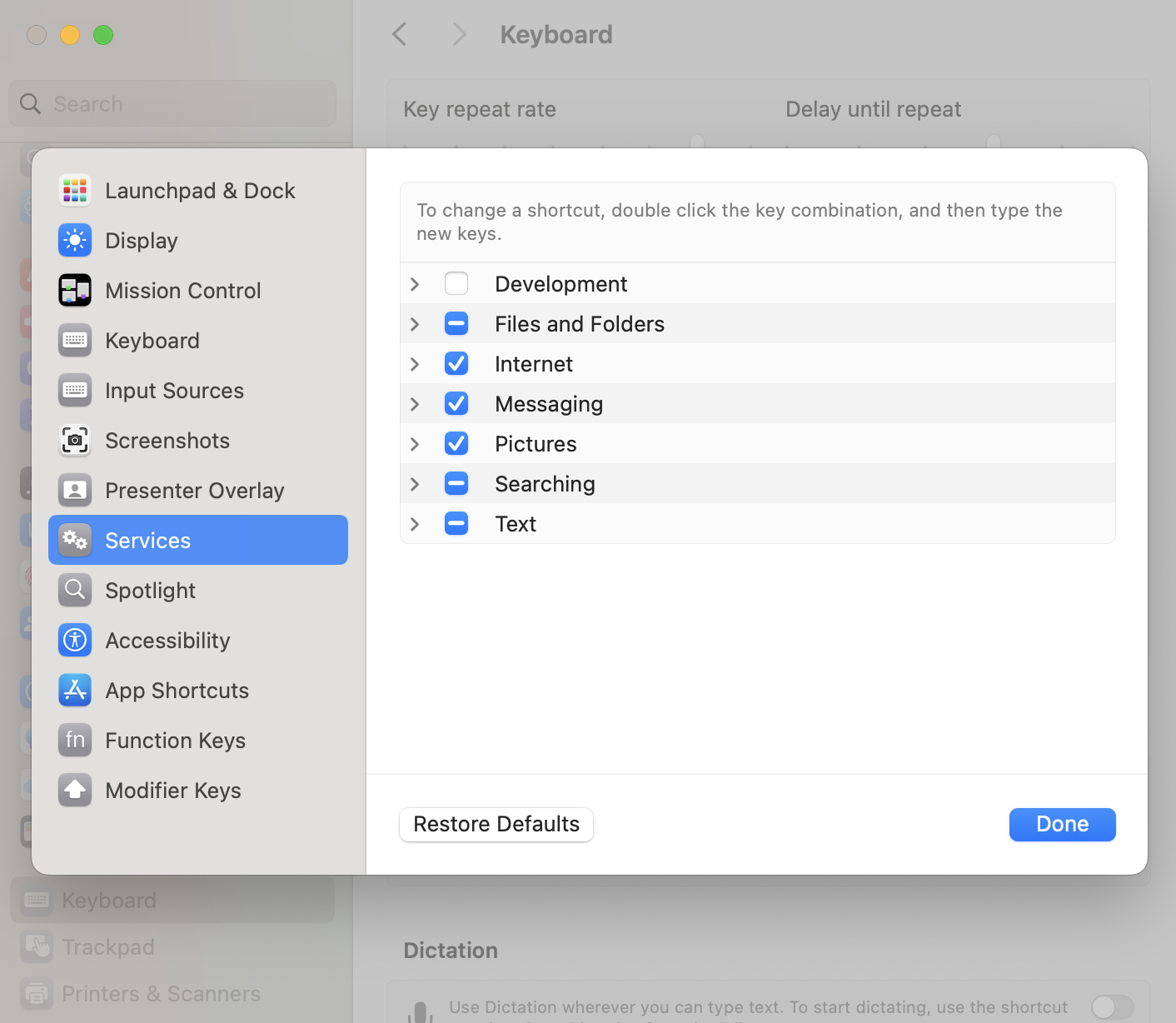
Task: Uncheck the Pictures checkbox
Action: tap(456, 443)
